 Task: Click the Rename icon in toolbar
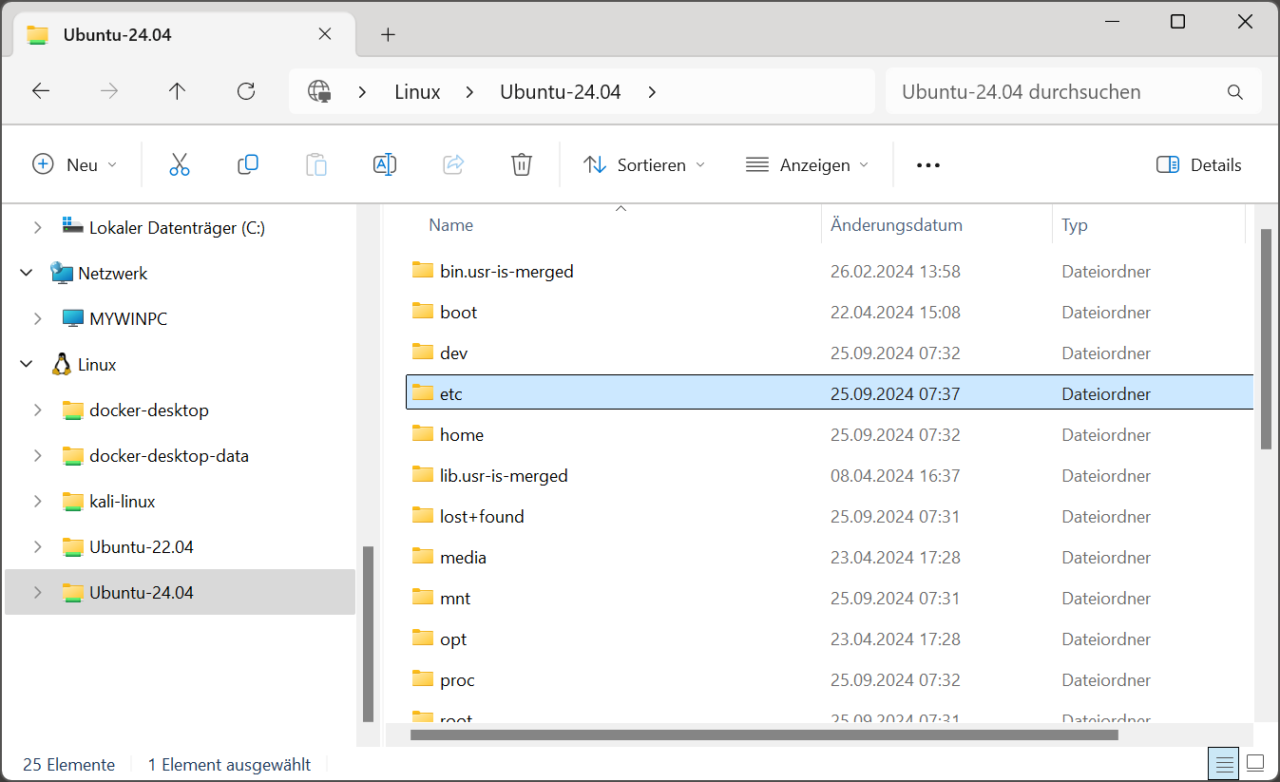pyautogui.click(x=385, y=165)
